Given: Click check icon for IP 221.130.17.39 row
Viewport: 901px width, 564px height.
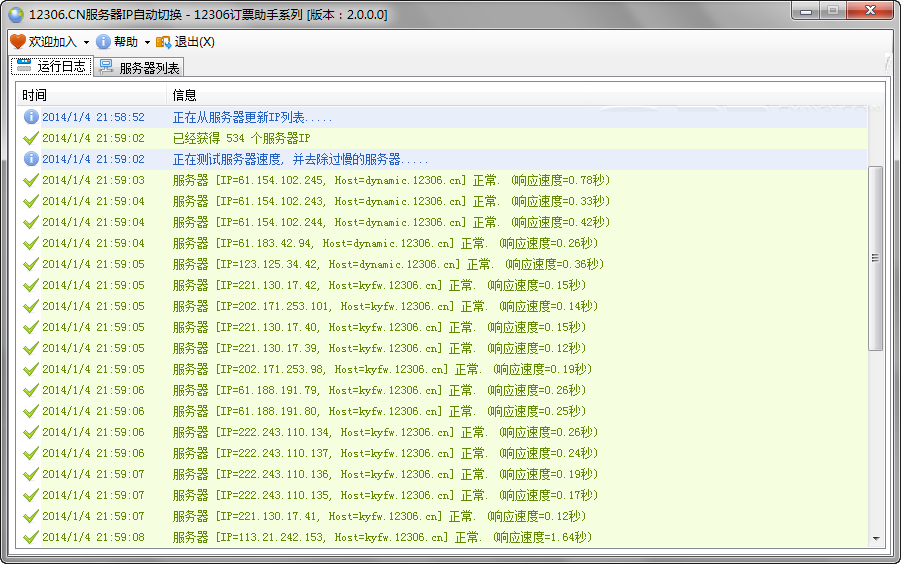Looking at the screenshot, I should point(31,348).
